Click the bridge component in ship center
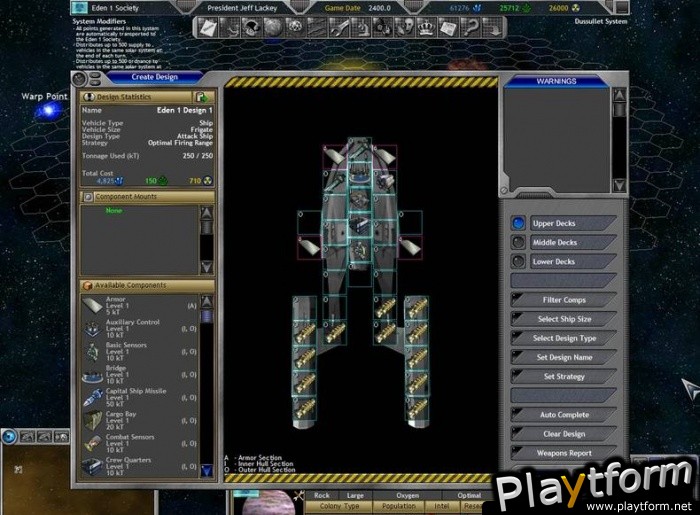700x515 pixels. [359, 174]
